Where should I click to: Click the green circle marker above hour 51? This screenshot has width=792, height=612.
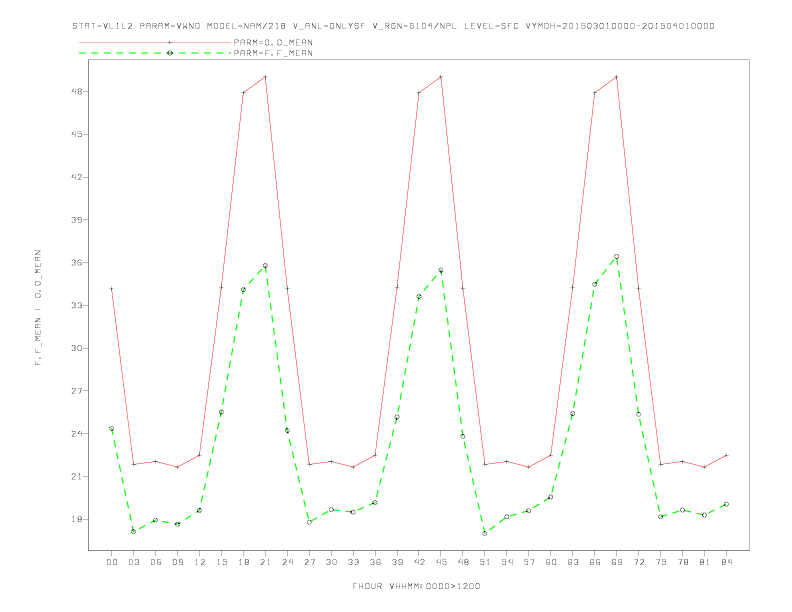pyautogui.click(x=485, y=533)
